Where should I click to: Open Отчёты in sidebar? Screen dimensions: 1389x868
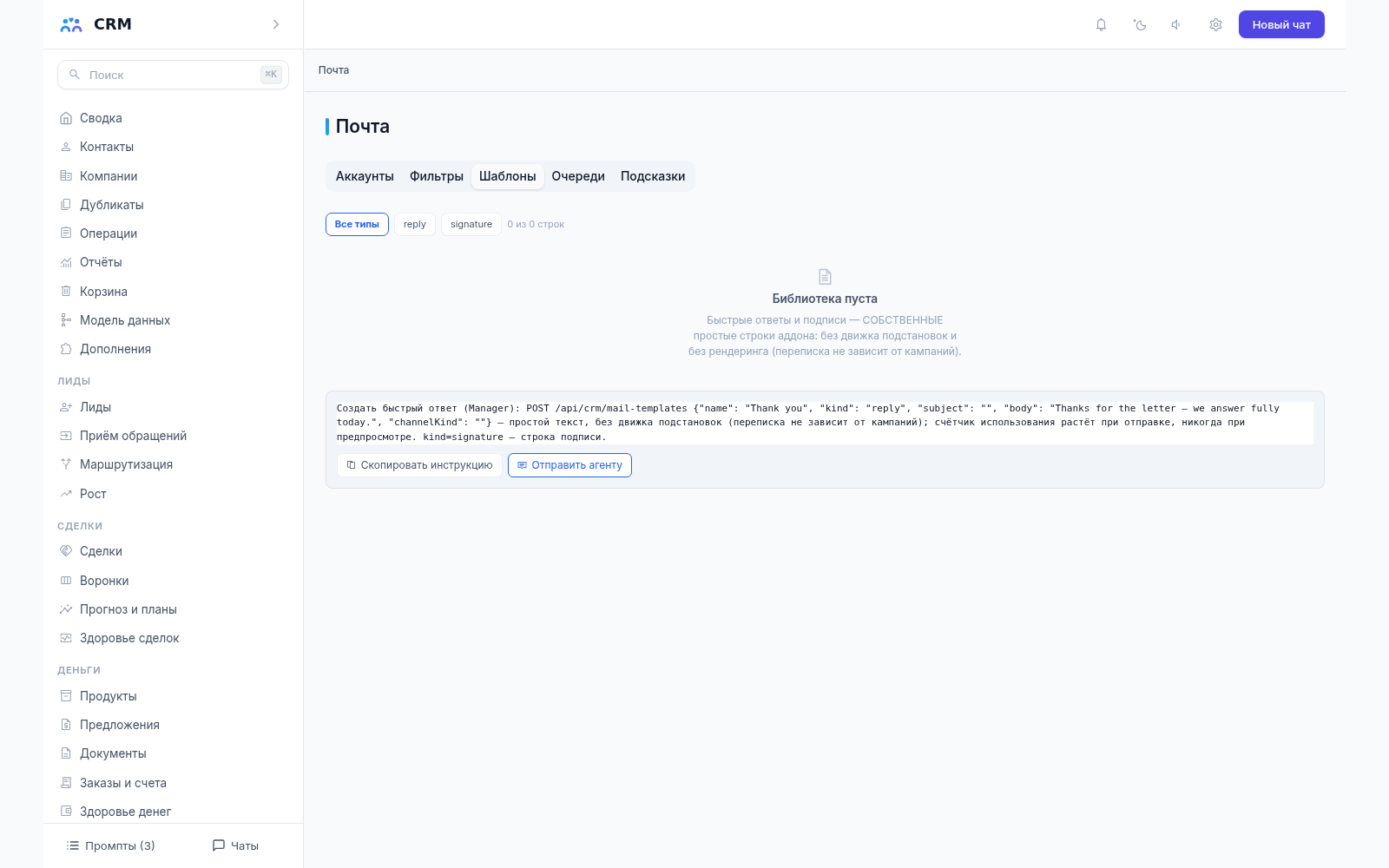point(173,262)
